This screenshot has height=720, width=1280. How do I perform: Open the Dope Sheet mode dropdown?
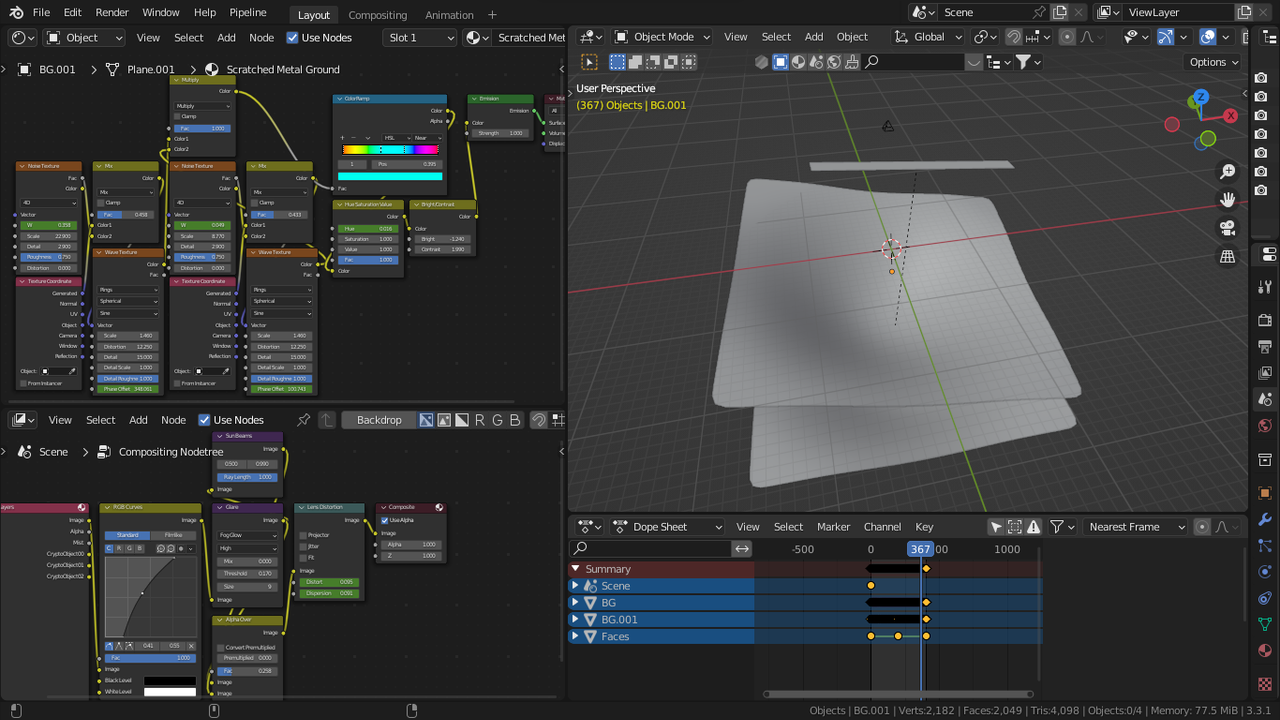coord(667,527)
